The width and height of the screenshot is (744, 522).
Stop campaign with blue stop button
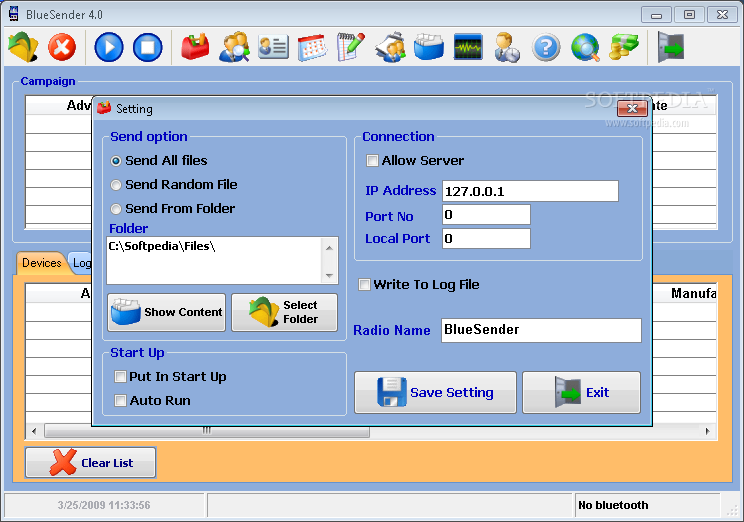[x=148, y=47]
